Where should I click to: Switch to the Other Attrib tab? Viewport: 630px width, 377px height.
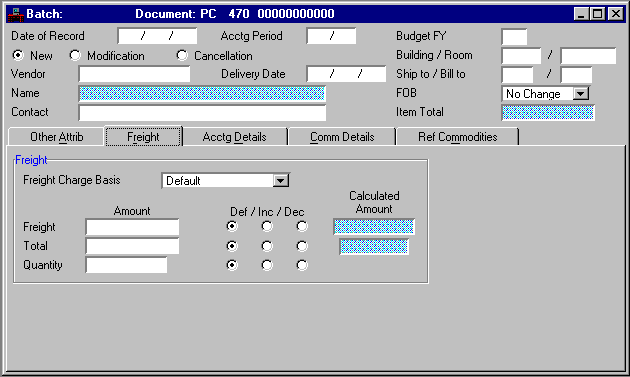coord(57,137)
